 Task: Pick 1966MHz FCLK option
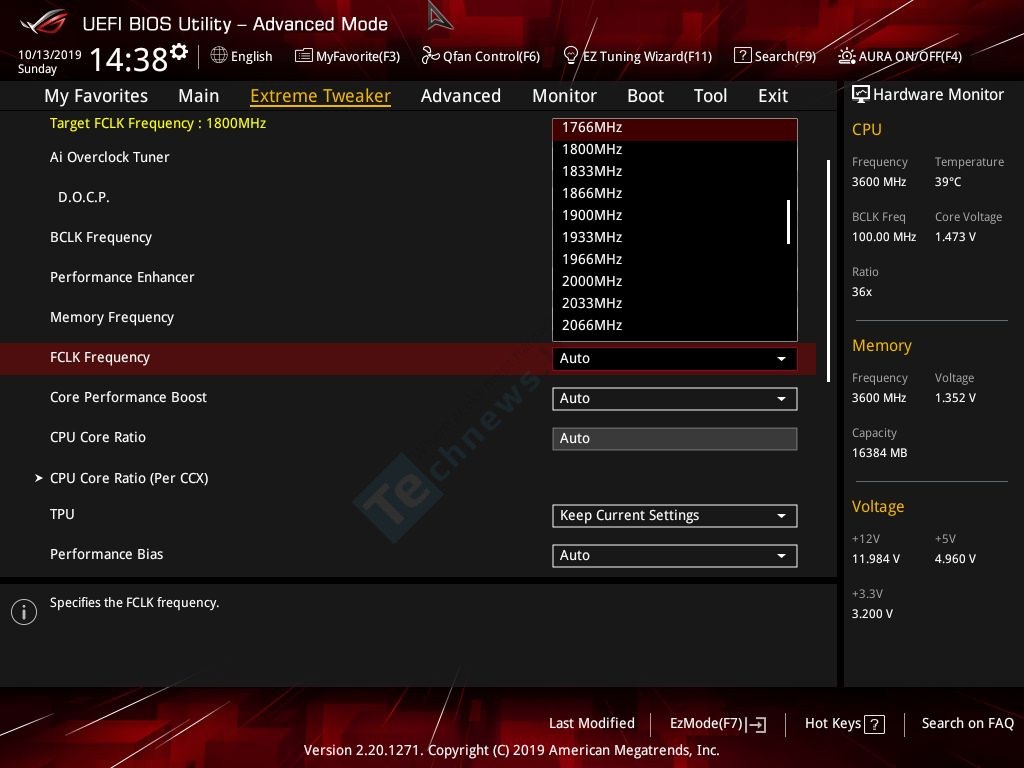675,260
